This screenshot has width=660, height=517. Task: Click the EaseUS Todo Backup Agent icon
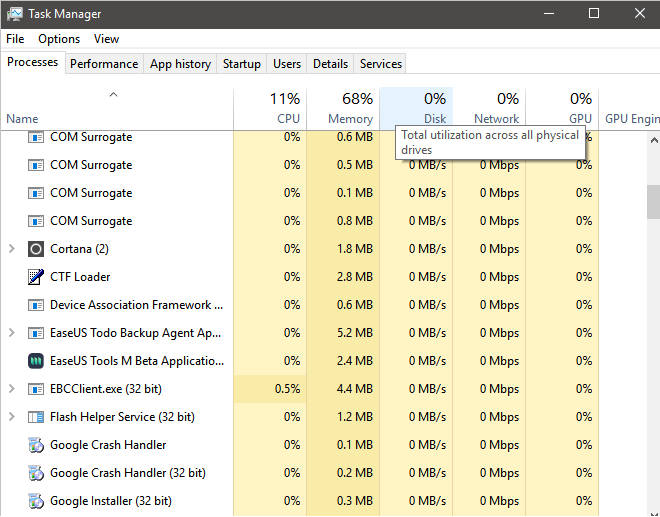[x=36, y=333]
